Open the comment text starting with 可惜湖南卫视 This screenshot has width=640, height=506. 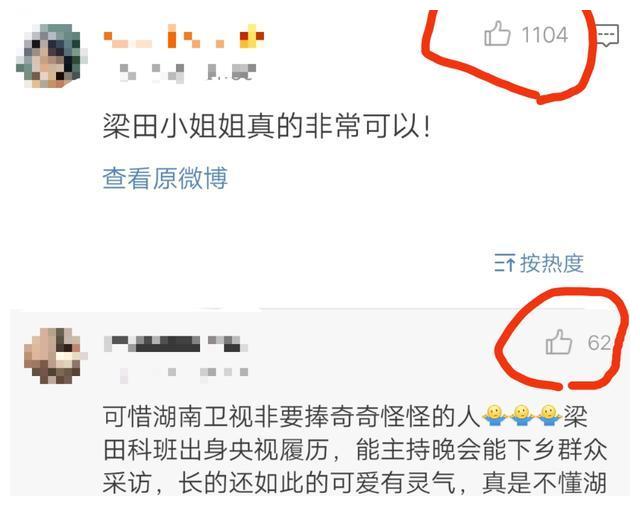[355, 450]
